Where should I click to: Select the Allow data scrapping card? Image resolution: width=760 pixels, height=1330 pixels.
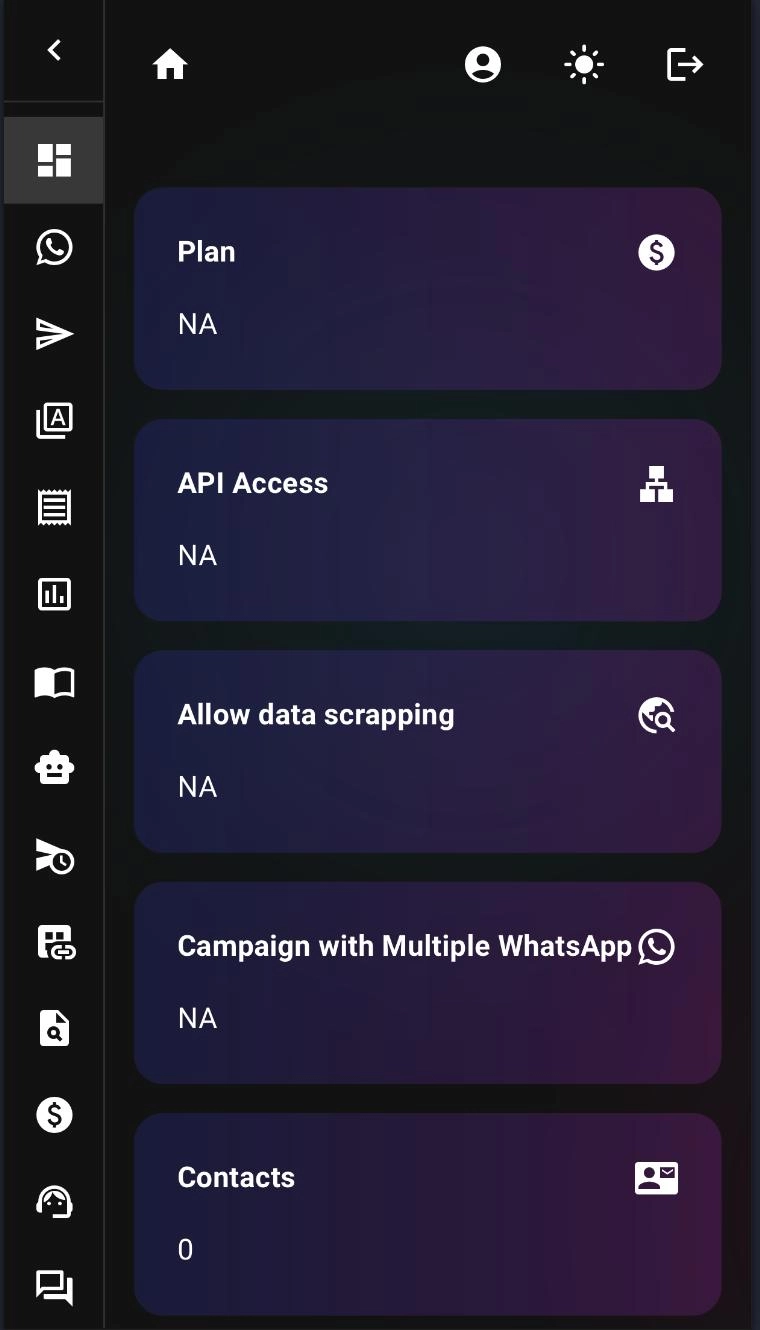pyautogui.click(x=427, y=751)
